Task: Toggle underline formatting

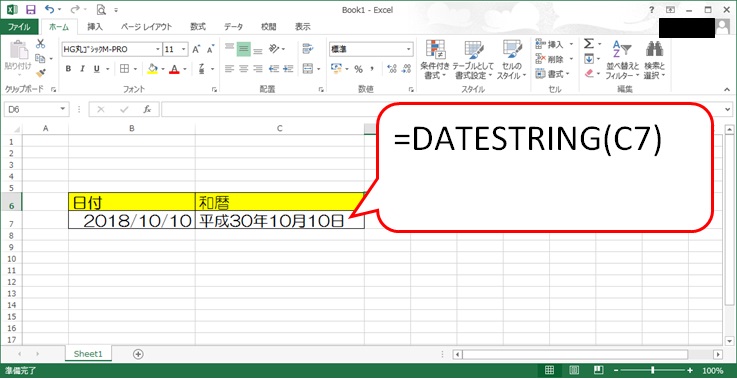Action: coord(96,69)
